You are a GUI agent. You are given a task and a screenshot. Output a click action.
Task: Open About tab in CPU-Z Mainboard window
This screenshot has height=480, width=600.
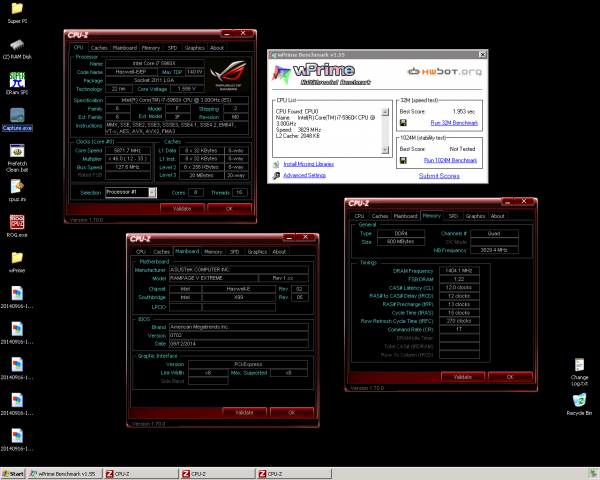pyautogui.click(x=279, y=252)
